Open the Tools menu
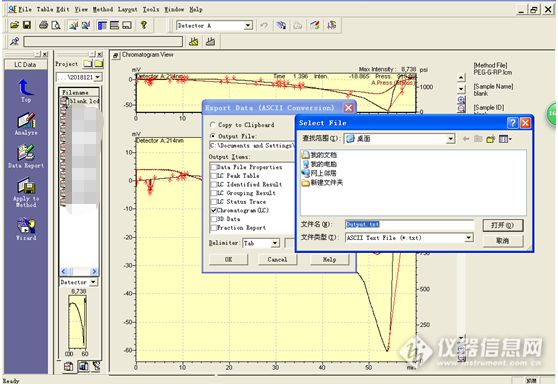Screen dimensions: 558x384 coord(151,9)
